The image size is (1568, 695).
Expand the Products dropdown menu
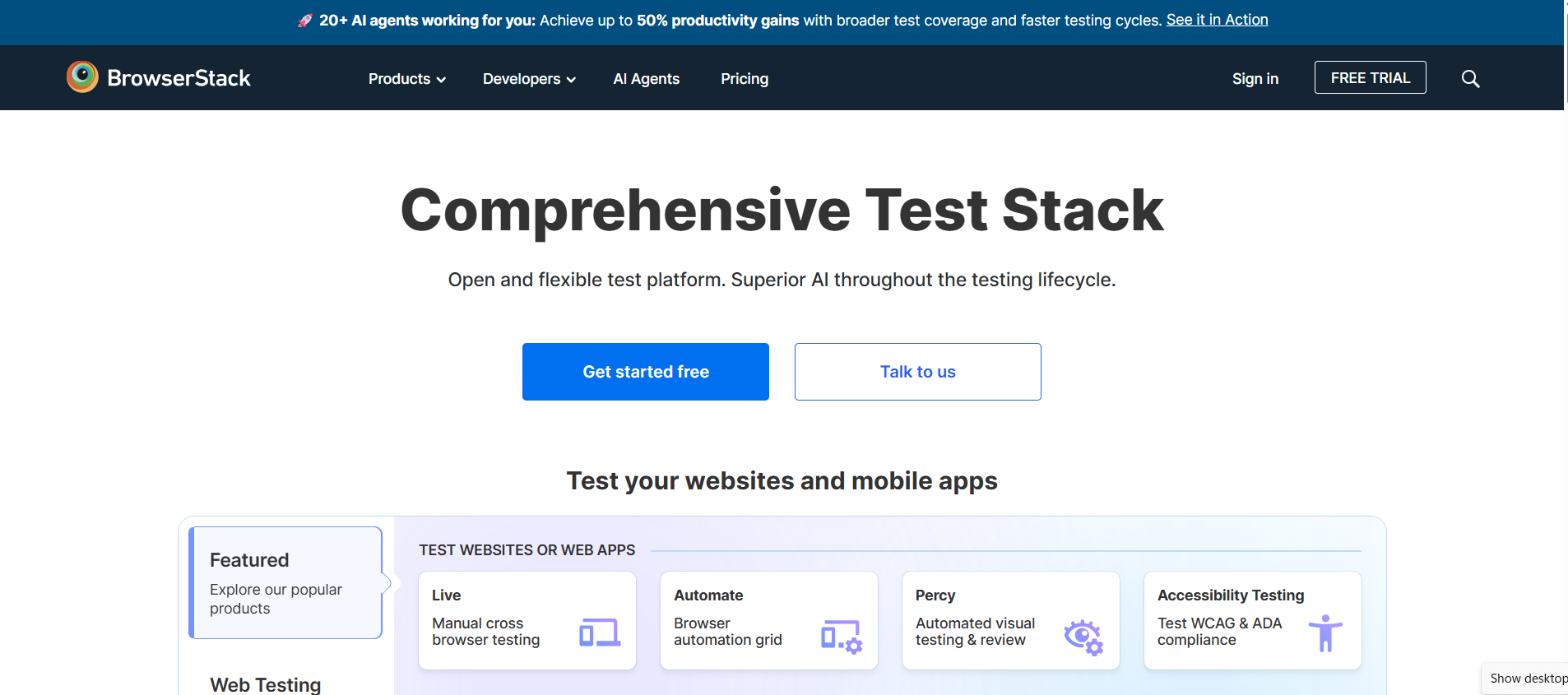pyautogui.click(x=406, y=79)
